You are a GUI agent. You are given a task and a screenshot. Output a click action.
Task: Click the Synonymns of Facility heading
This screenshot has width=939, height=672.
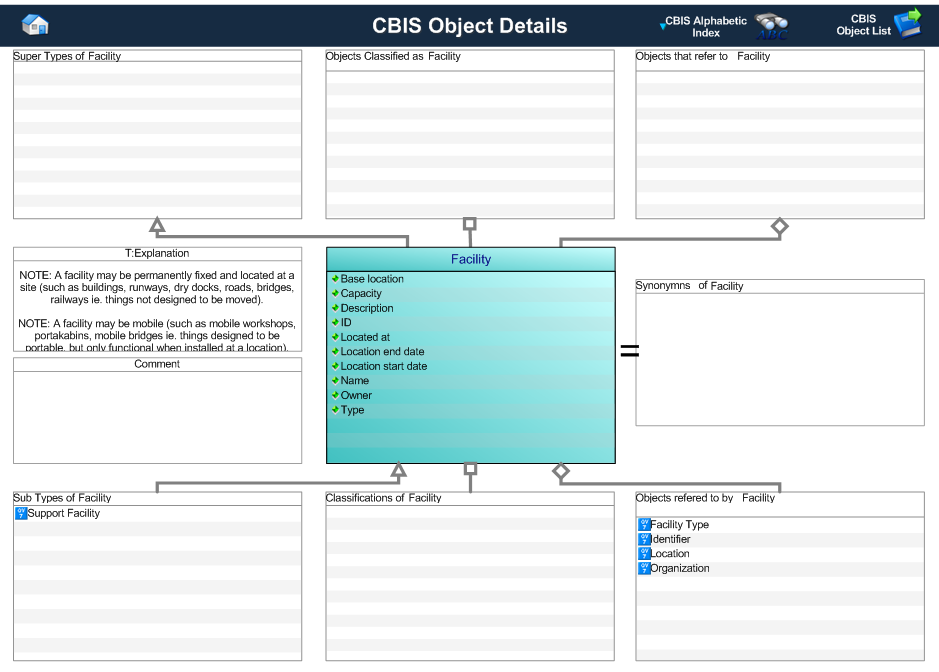tap(689, 286)
